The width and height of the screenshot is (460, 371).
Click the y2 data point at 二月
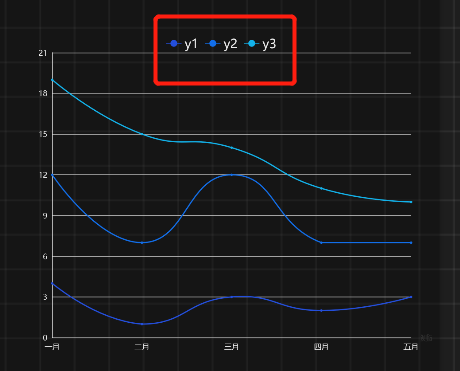click(x=142, y=243)
